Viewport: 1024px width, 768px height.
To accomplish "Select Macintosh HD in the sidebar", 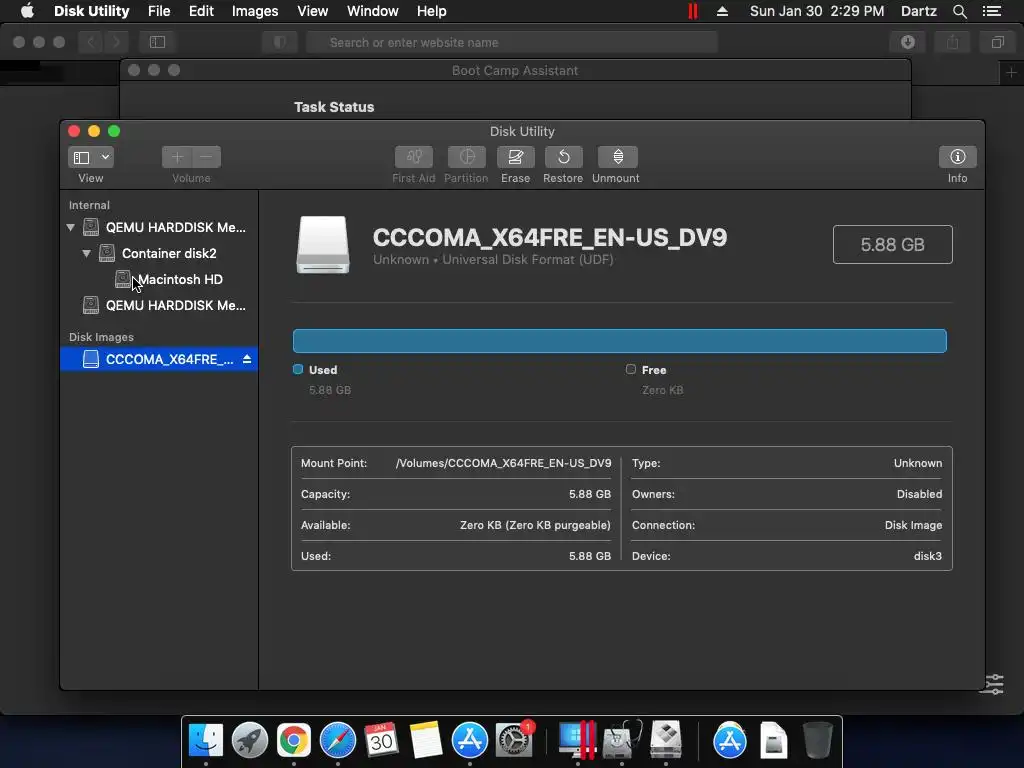I will (x=170, y=280).
